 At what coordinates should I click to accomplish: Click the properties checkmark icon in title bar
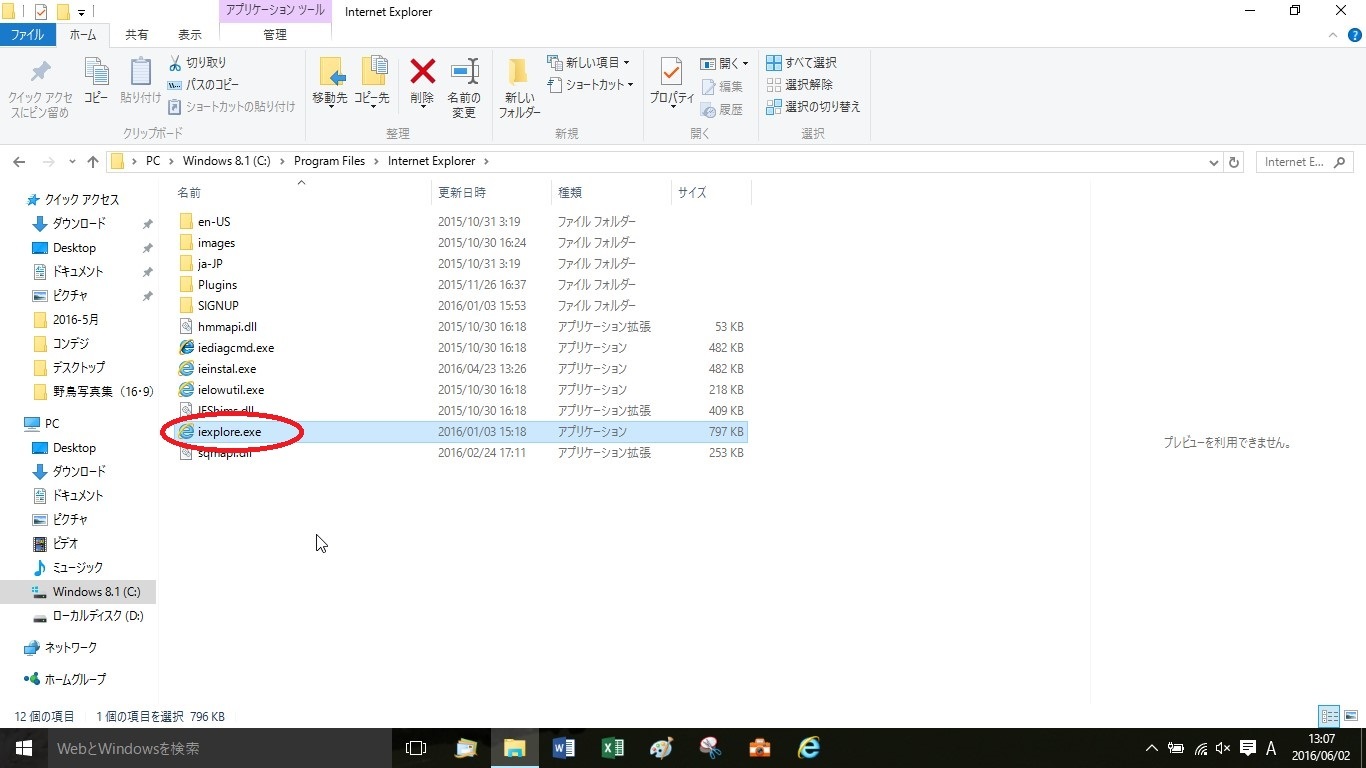point(41,12)
